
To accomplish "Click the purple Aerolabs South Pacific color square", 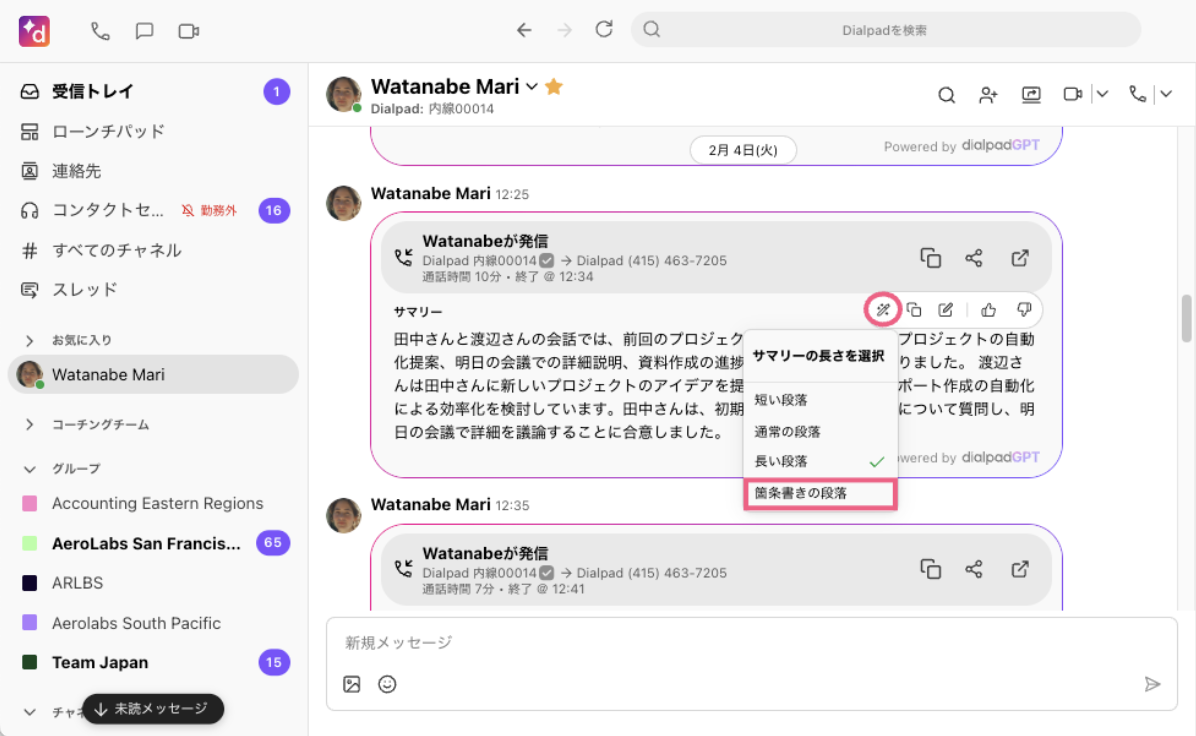I will click(x=30, y=622).
